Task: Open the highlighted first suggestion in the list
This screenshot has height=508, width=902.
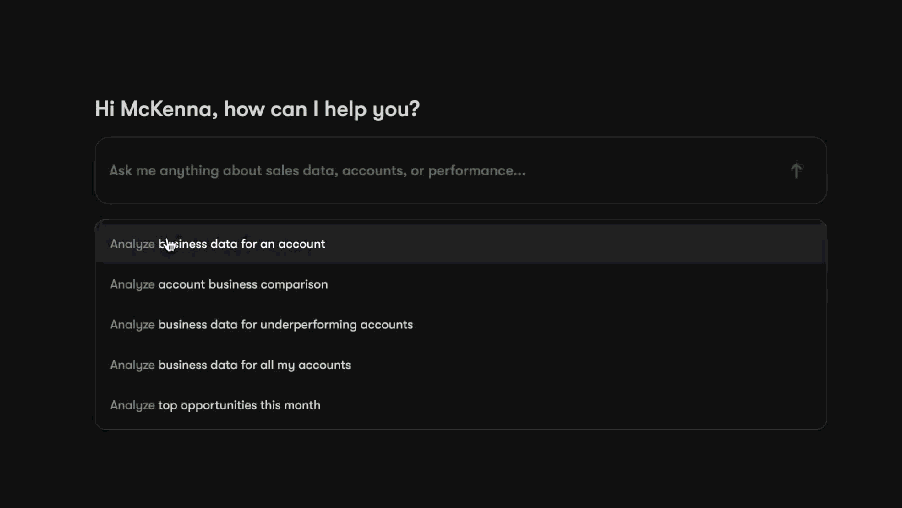Action: (218, 244)
